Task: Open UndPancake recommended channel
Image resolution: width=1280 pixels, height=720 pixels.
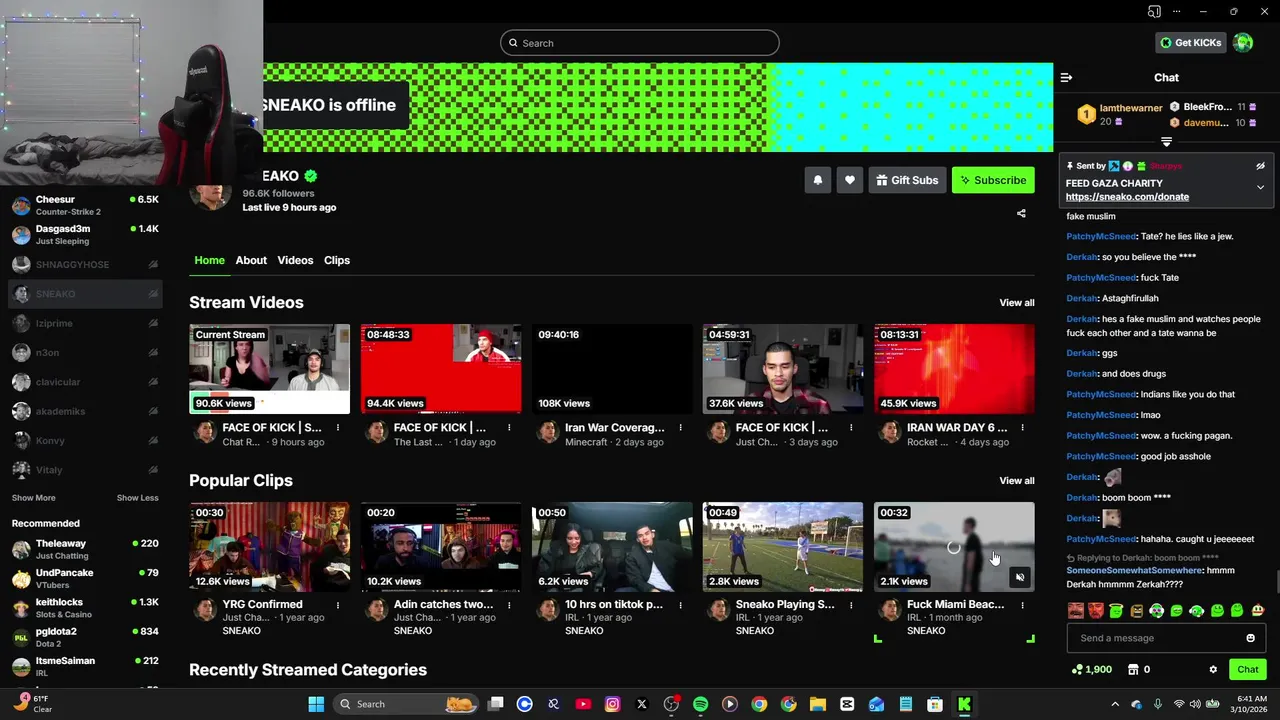Action: [85, 579]
